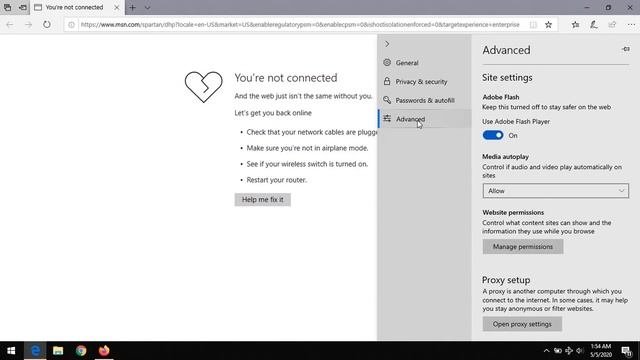The width and height of the screenshot is (640, 360).
Task: Open the tabs you've set aside icon
Action: 8,7
